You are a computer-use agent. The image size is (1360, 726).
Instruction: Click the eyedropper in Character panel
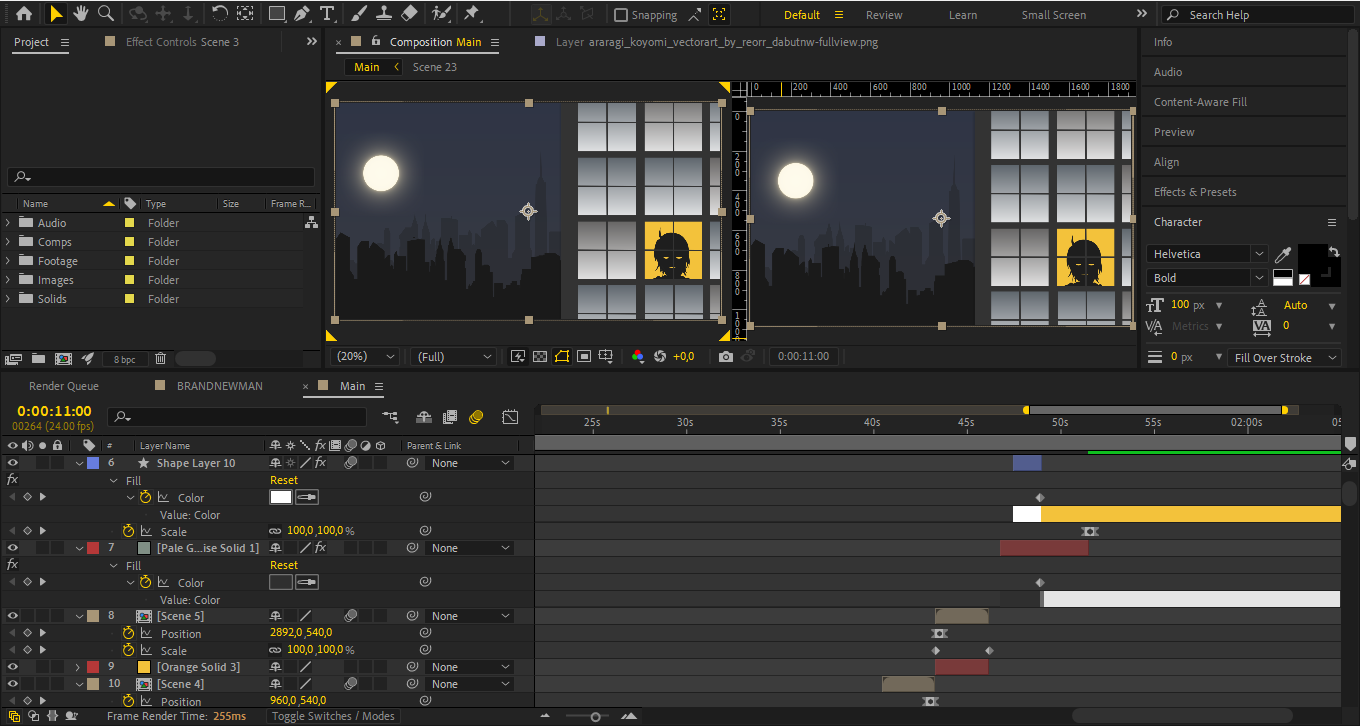pyautogui.click(x=1284, y=254)
